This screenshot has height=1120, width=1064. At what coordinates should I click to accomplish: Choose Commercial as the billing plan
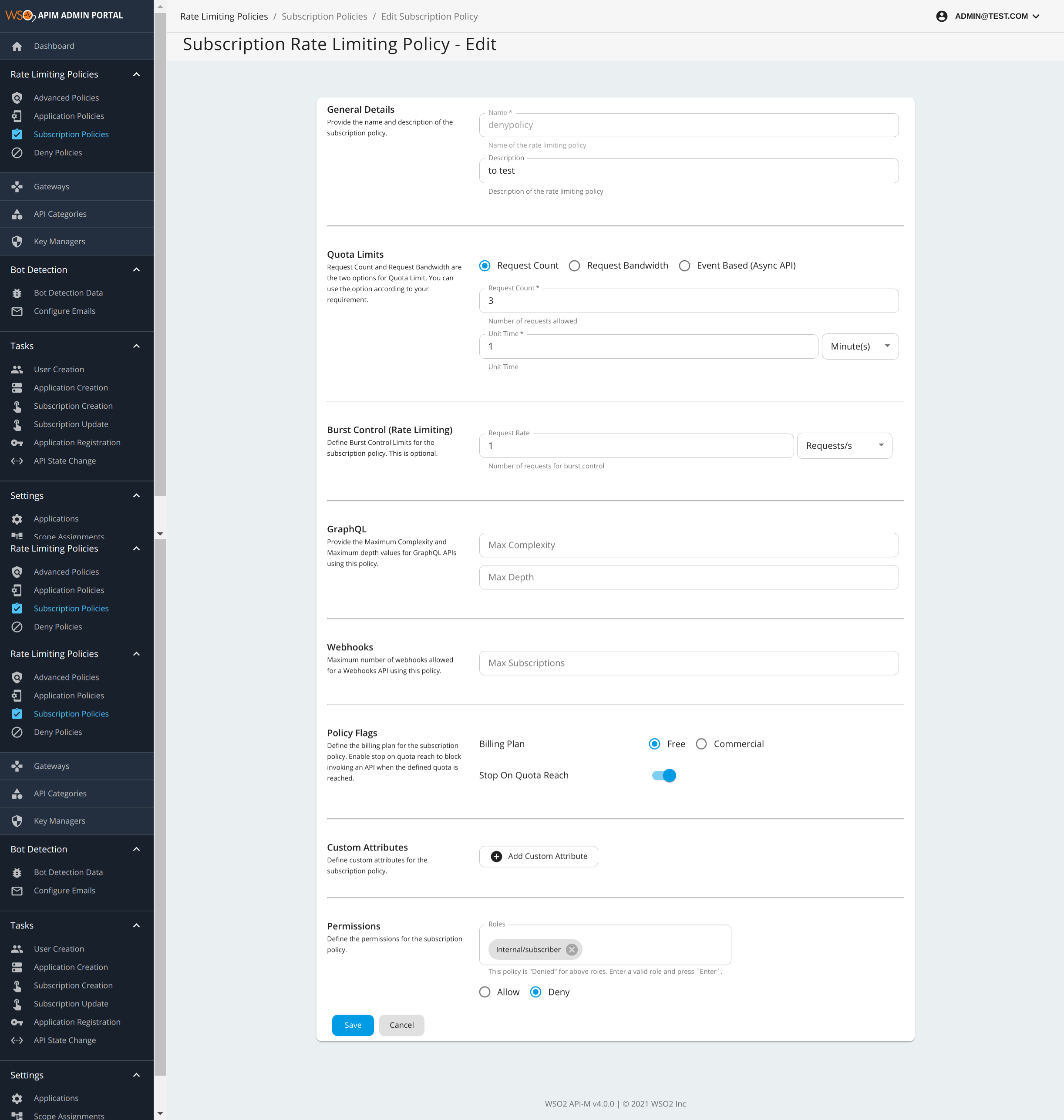pyautogui.click(x=701, y=743)
